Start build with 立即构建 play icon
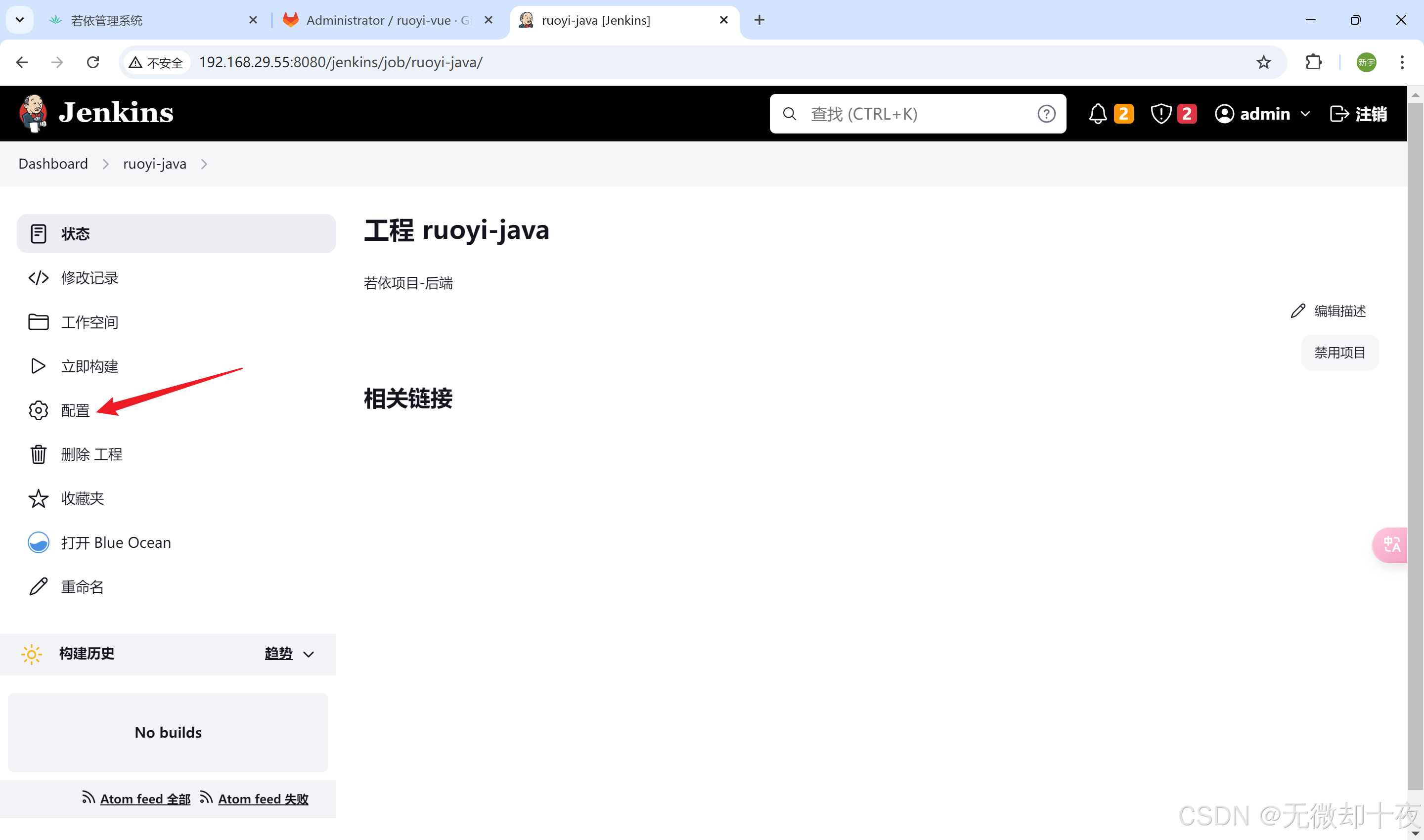Image resolution: width=1424 pixels, height=840 pixels. point(38,366)
